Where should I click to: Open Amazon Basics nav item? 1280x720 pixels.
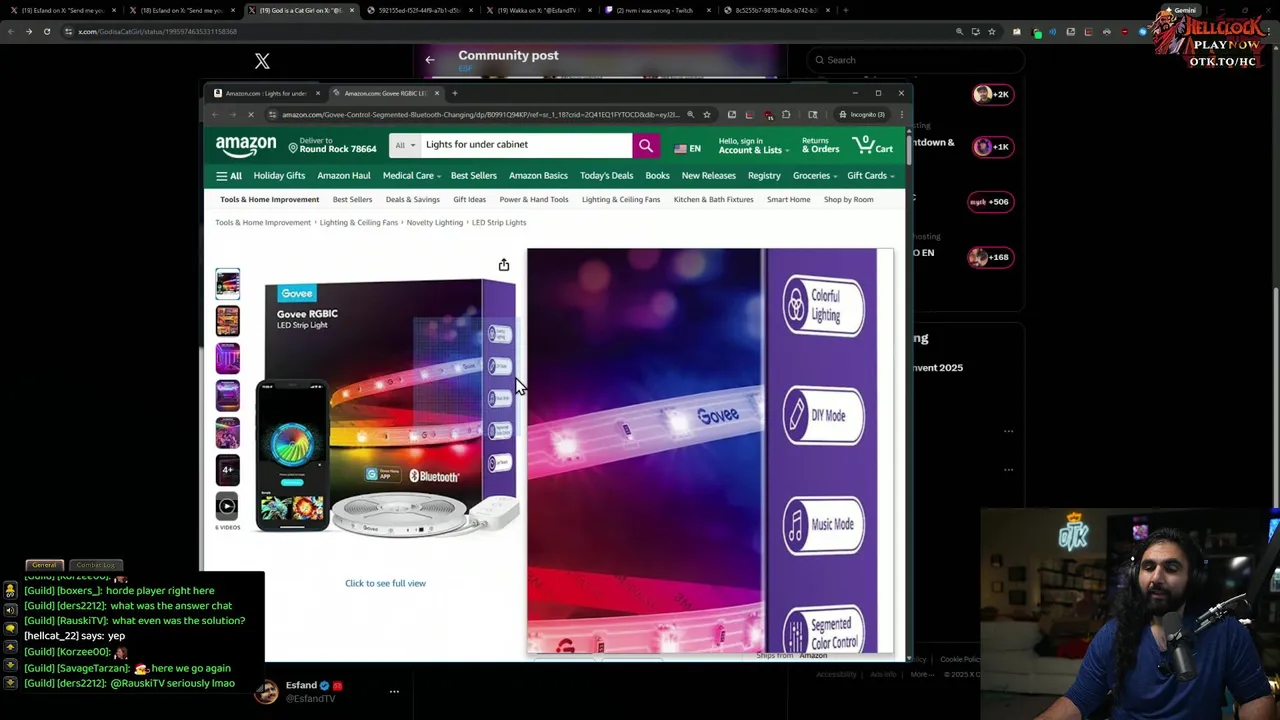(x=538, y=176)
